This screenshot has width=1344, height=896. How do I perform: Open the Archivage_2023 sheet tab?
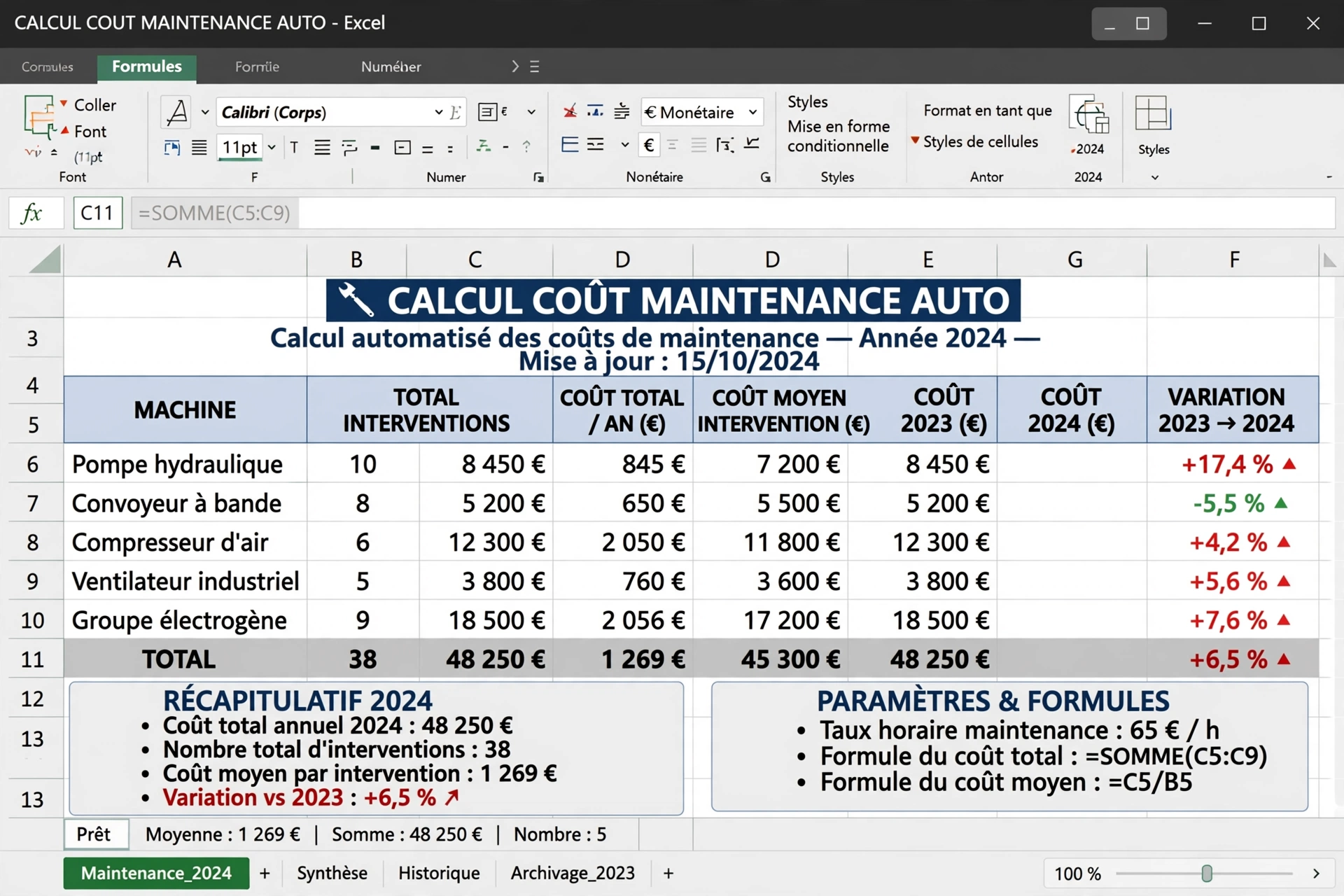point(573,873)
